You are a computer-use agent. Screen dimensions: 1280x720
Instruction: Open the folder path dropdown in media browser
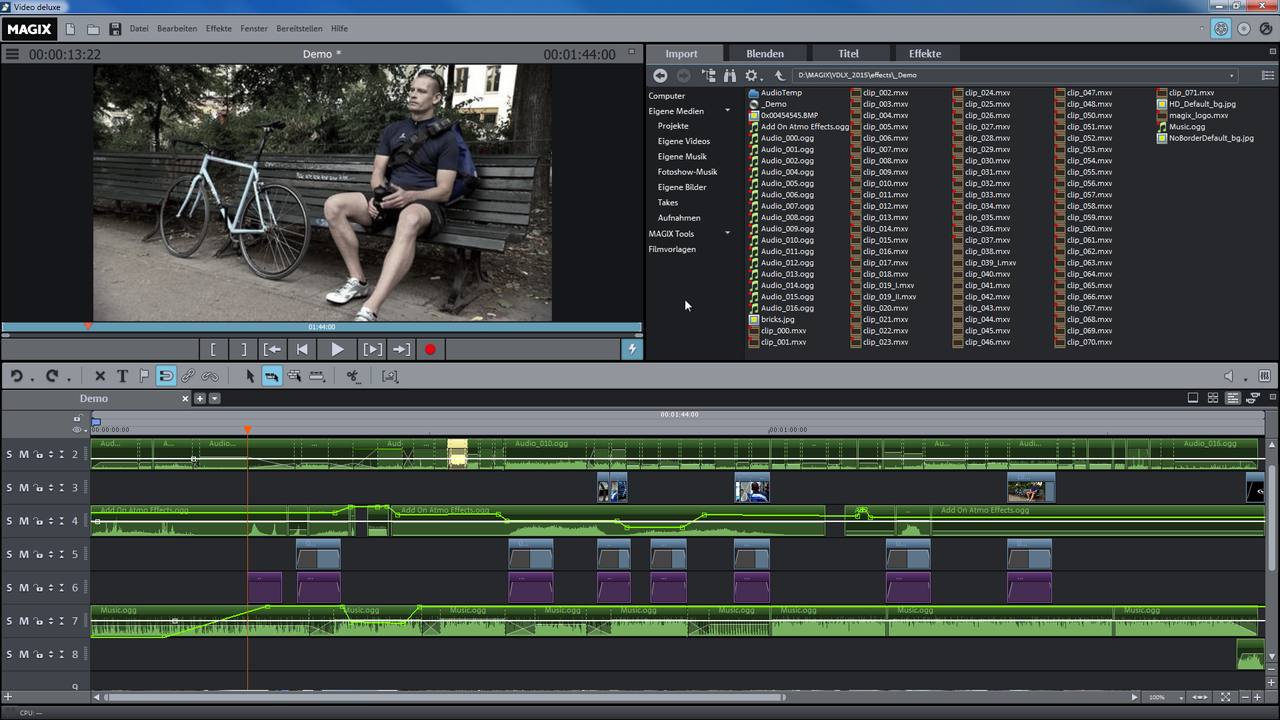(1231, 76)
